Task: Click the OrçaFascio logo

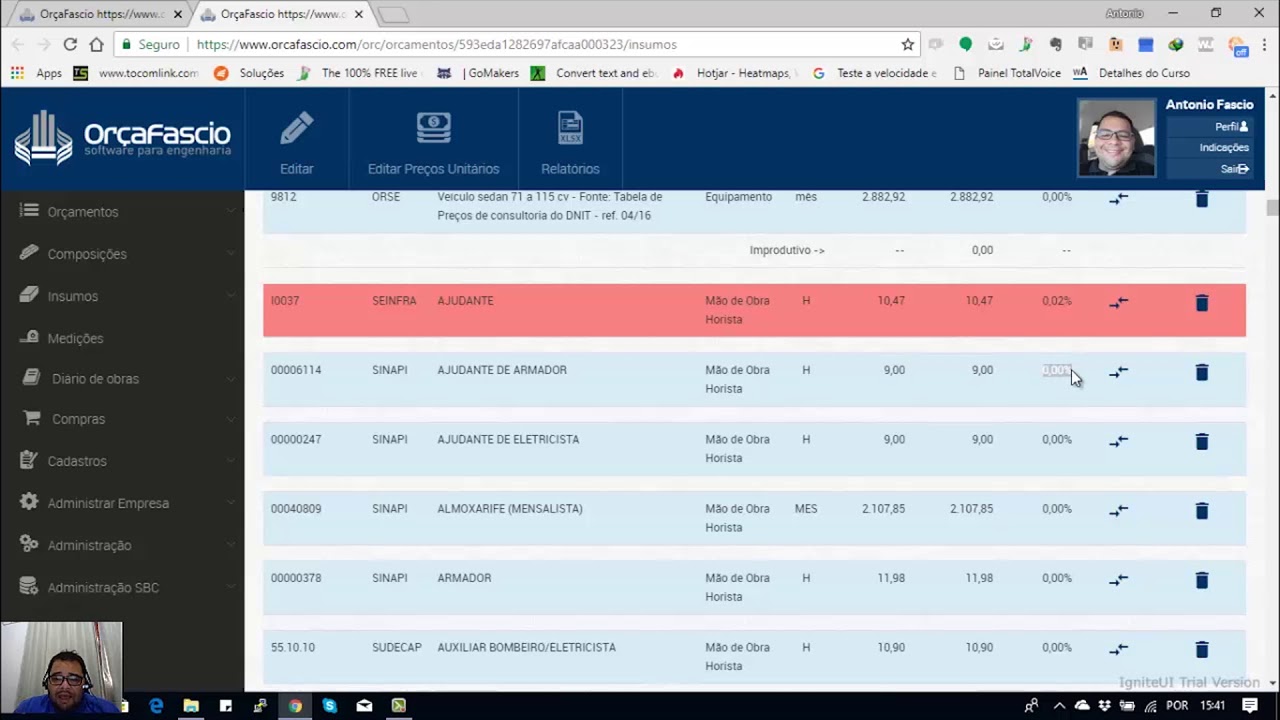Action: point(122,138)
